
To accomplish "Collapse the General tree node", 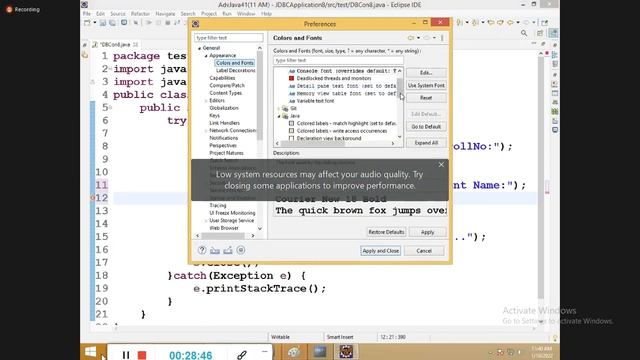I will tap(200, 48).
